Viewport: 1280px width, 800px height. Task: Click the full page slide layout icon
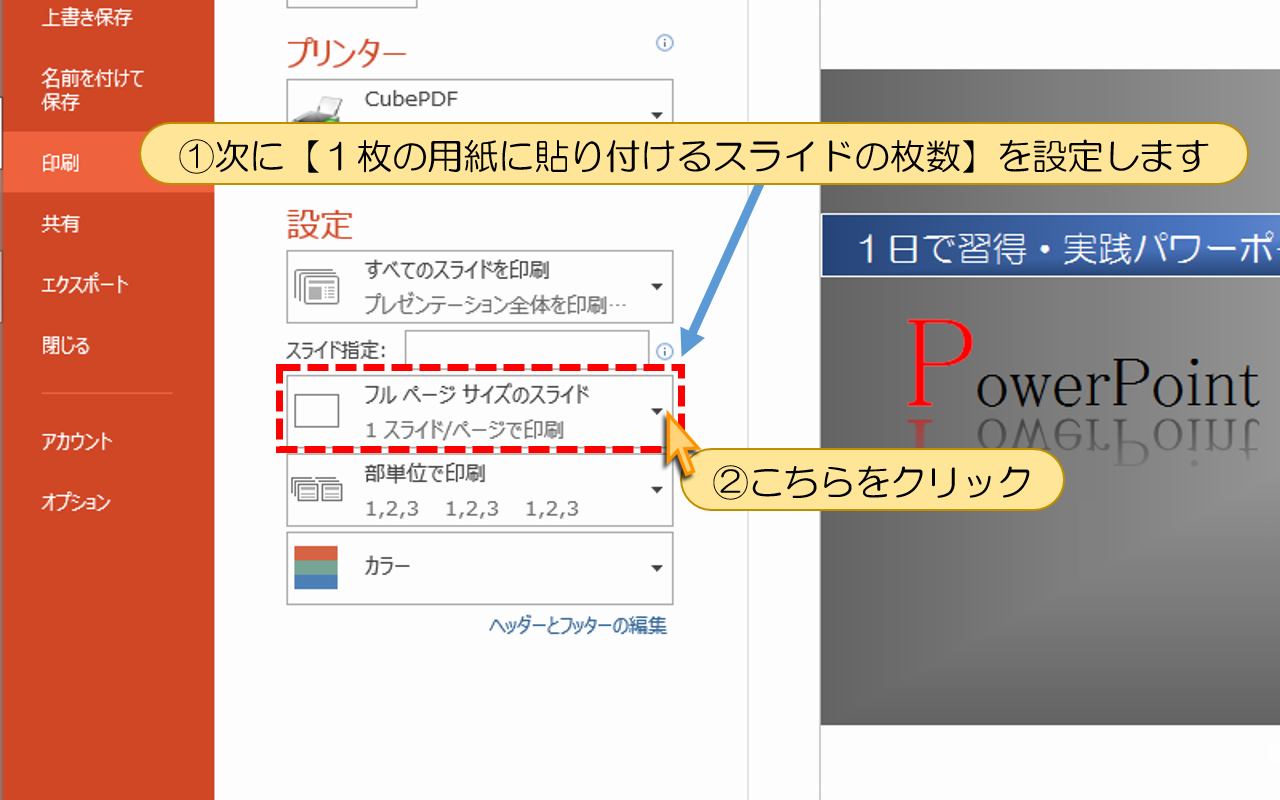pos(317,411)
